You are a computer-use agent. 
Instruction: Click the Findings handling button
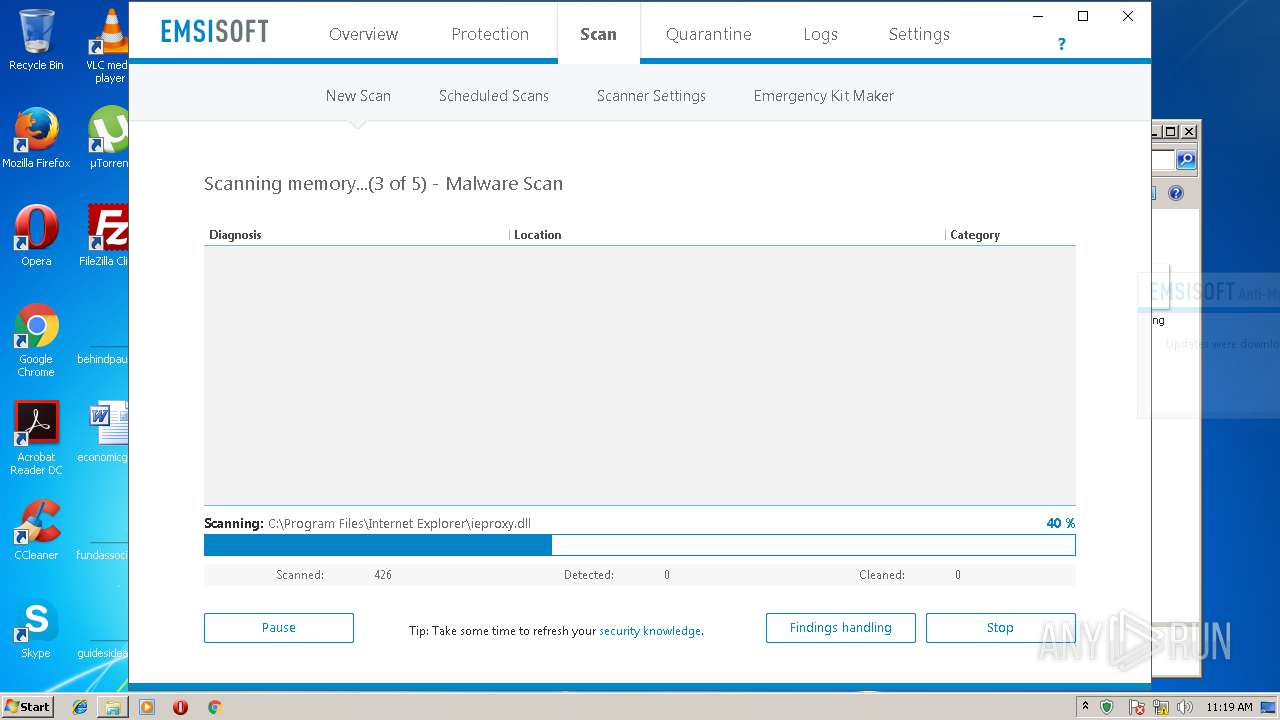[840, 628]
